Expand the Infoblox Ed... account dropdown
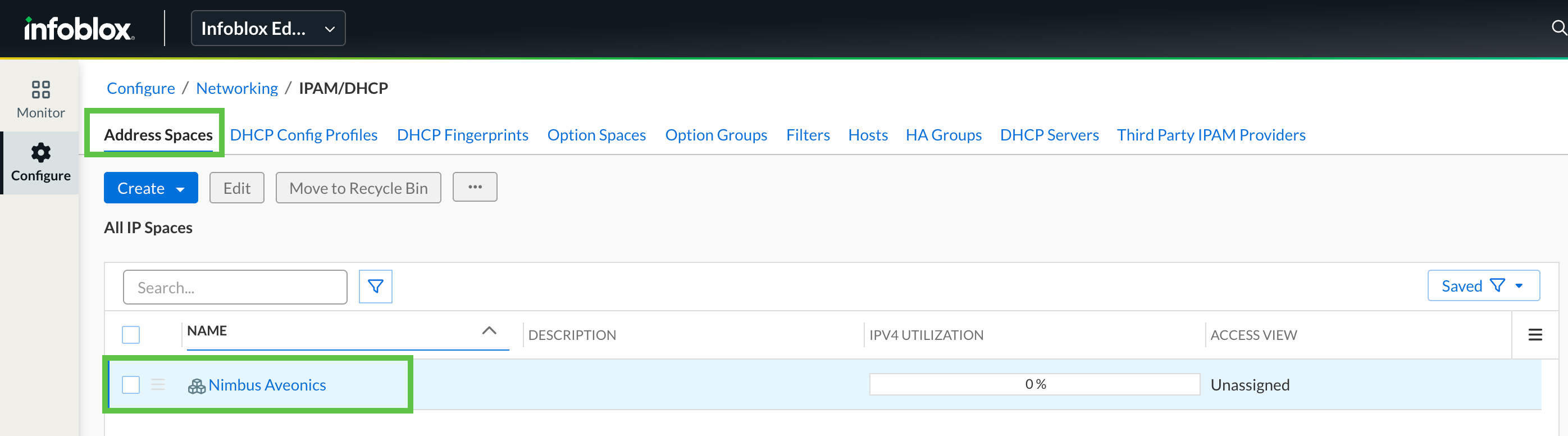1568x436 pixels. pyautogui.click(x=268, y=29)
